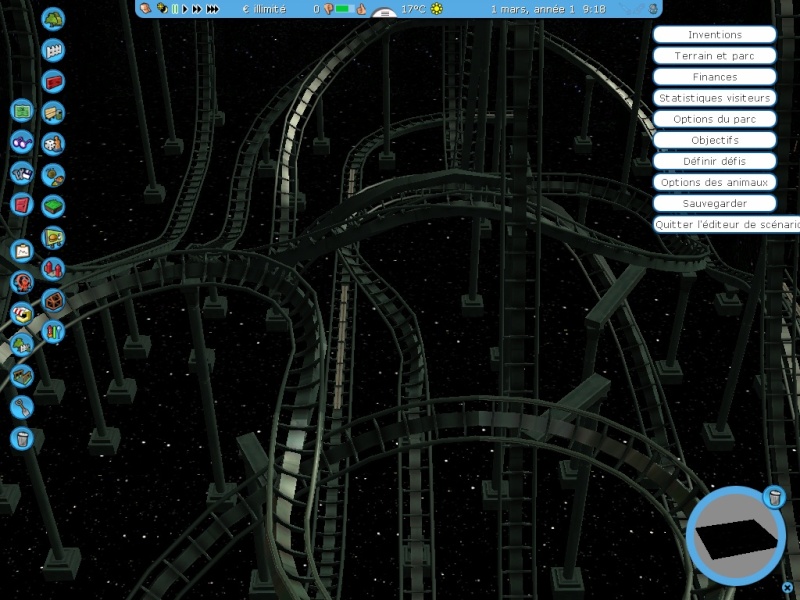The width and height of the screenshot is (800, 600).
Task: Open the clipboard chart icon
Action: click(x=21, y=251)
